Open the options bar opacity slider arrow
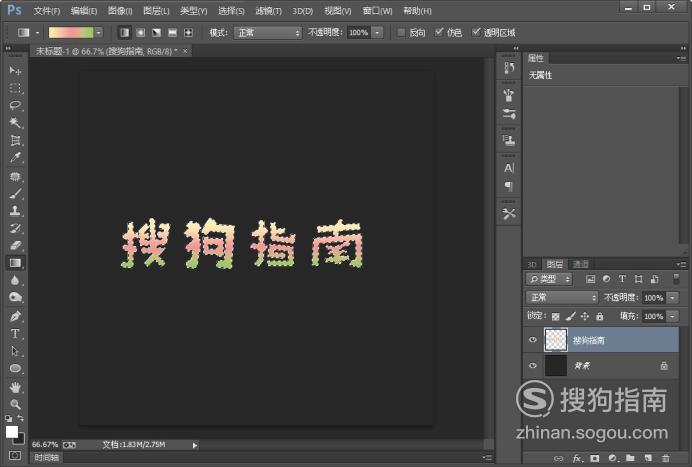 tap(377, 33)
